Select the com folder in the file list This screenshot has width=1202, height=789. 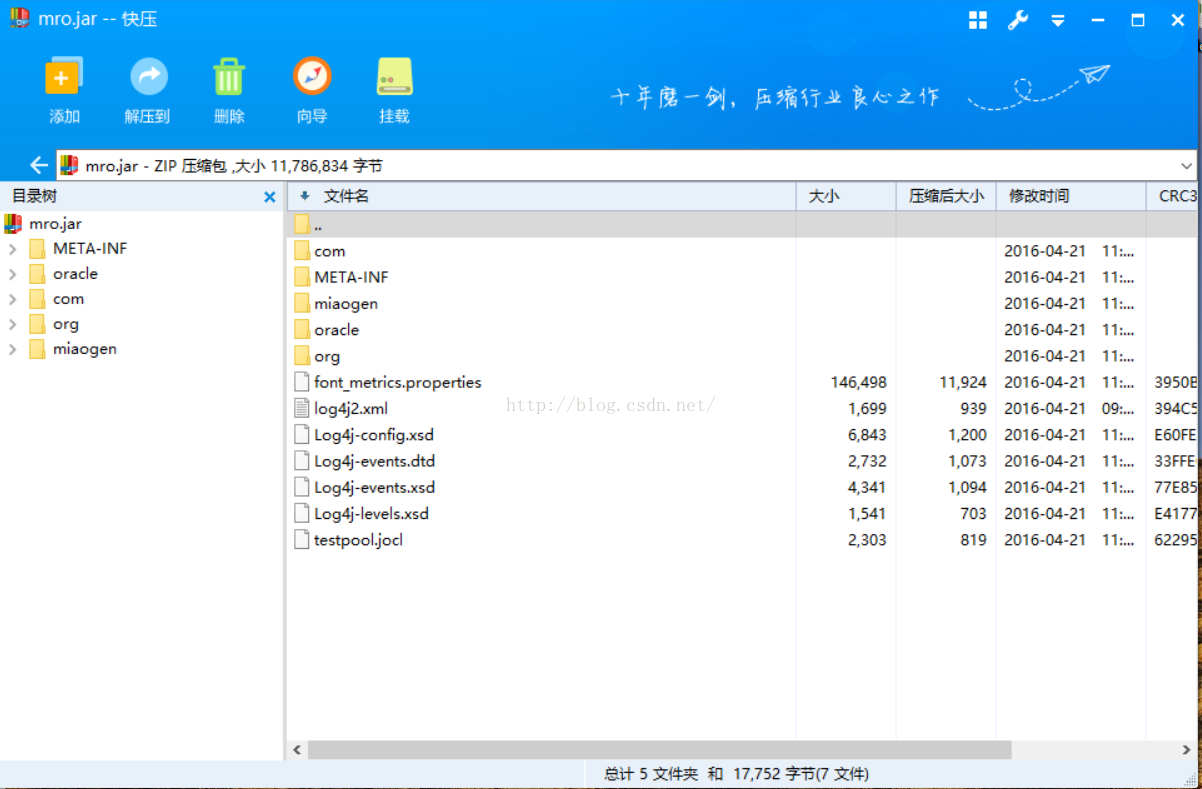pyautogui.click(x=742, y=251)
